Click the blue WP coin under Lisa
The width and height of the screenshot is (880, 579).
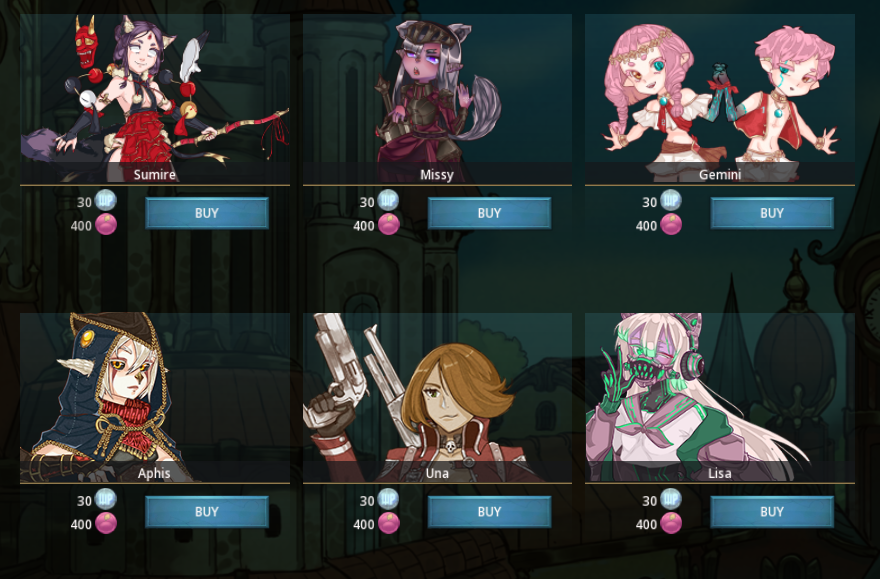[x=670, y=499]
